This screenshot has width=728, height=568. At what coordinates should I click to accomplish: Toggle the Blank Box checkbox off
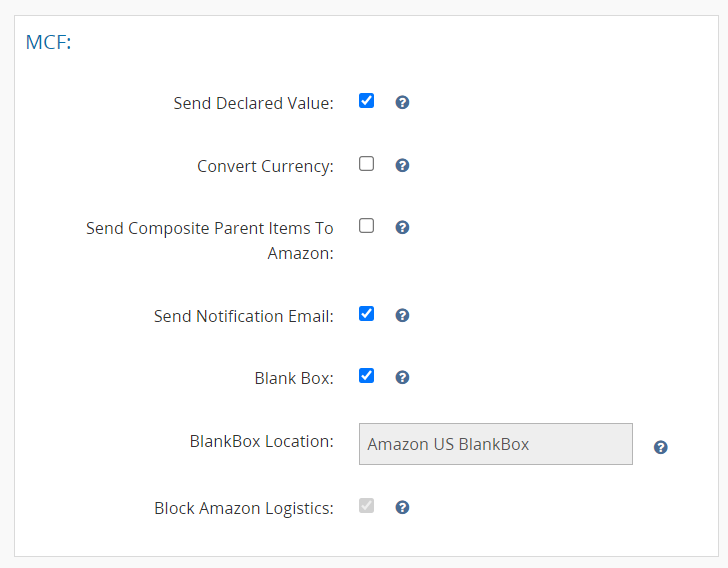[366, 376]
